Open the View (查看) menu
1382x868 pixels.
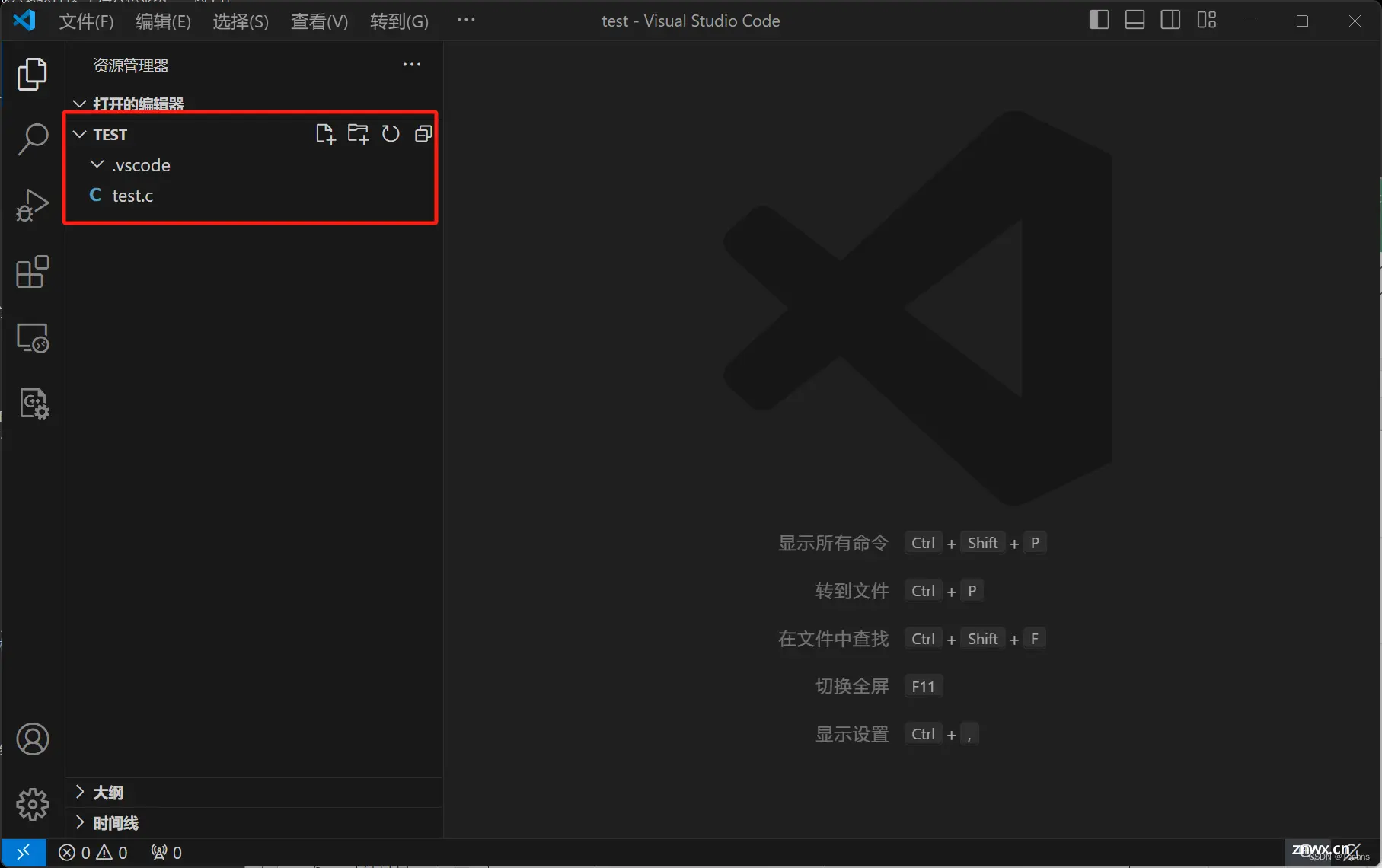(319, 21)
